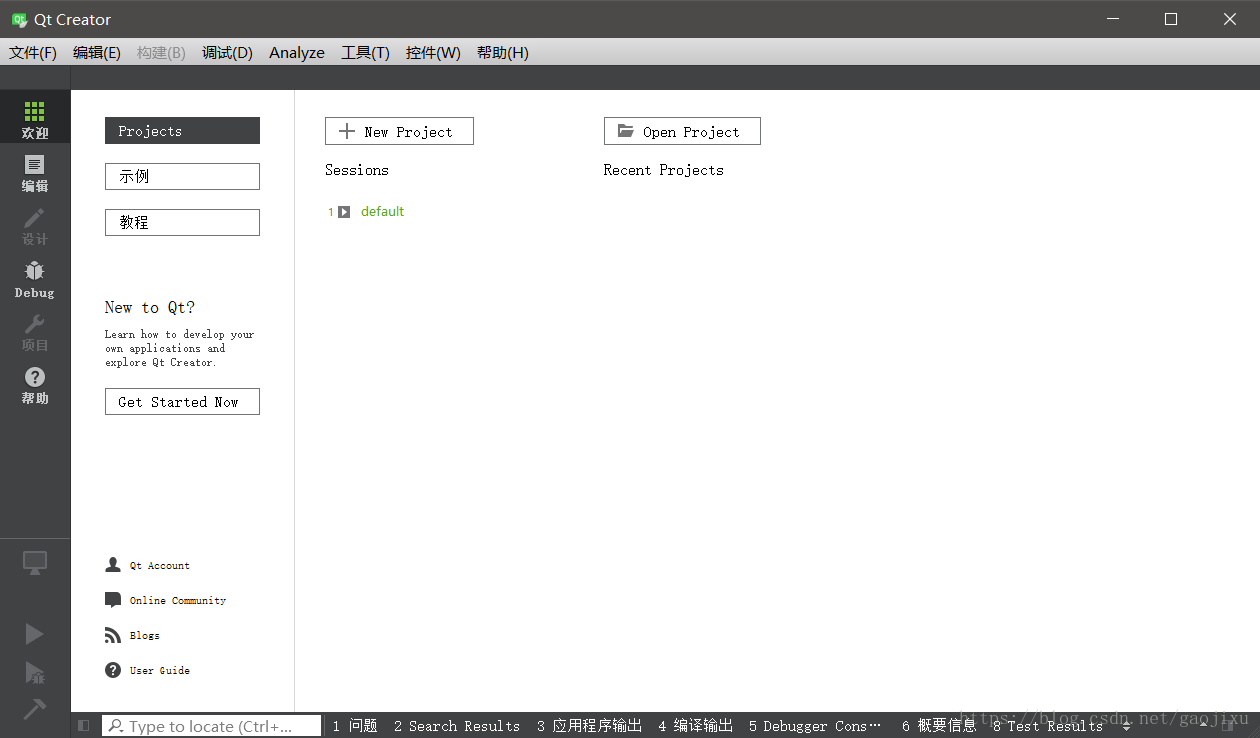Click the New to Qt? heading
Viewport: 1260px width, 738px height.
pos(150,308)
